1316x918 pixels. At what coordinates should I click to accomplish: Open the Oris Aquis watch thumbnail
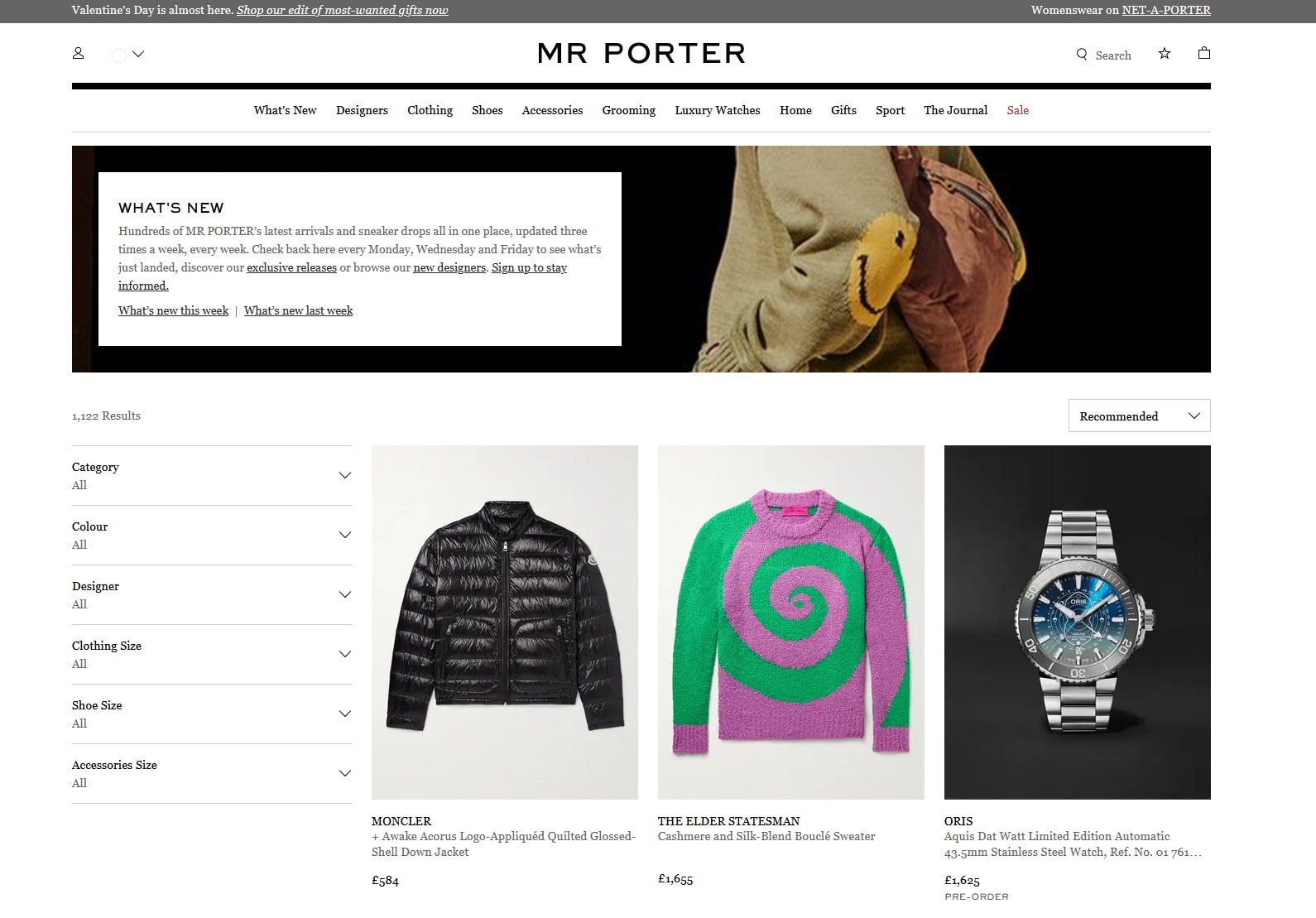[x=1078, y=622]
